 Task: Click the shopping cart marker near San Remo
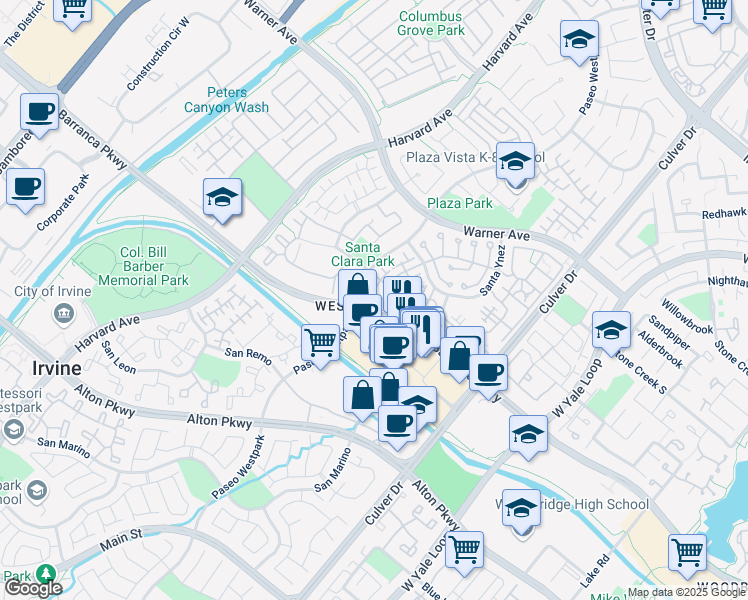(321, 344)
